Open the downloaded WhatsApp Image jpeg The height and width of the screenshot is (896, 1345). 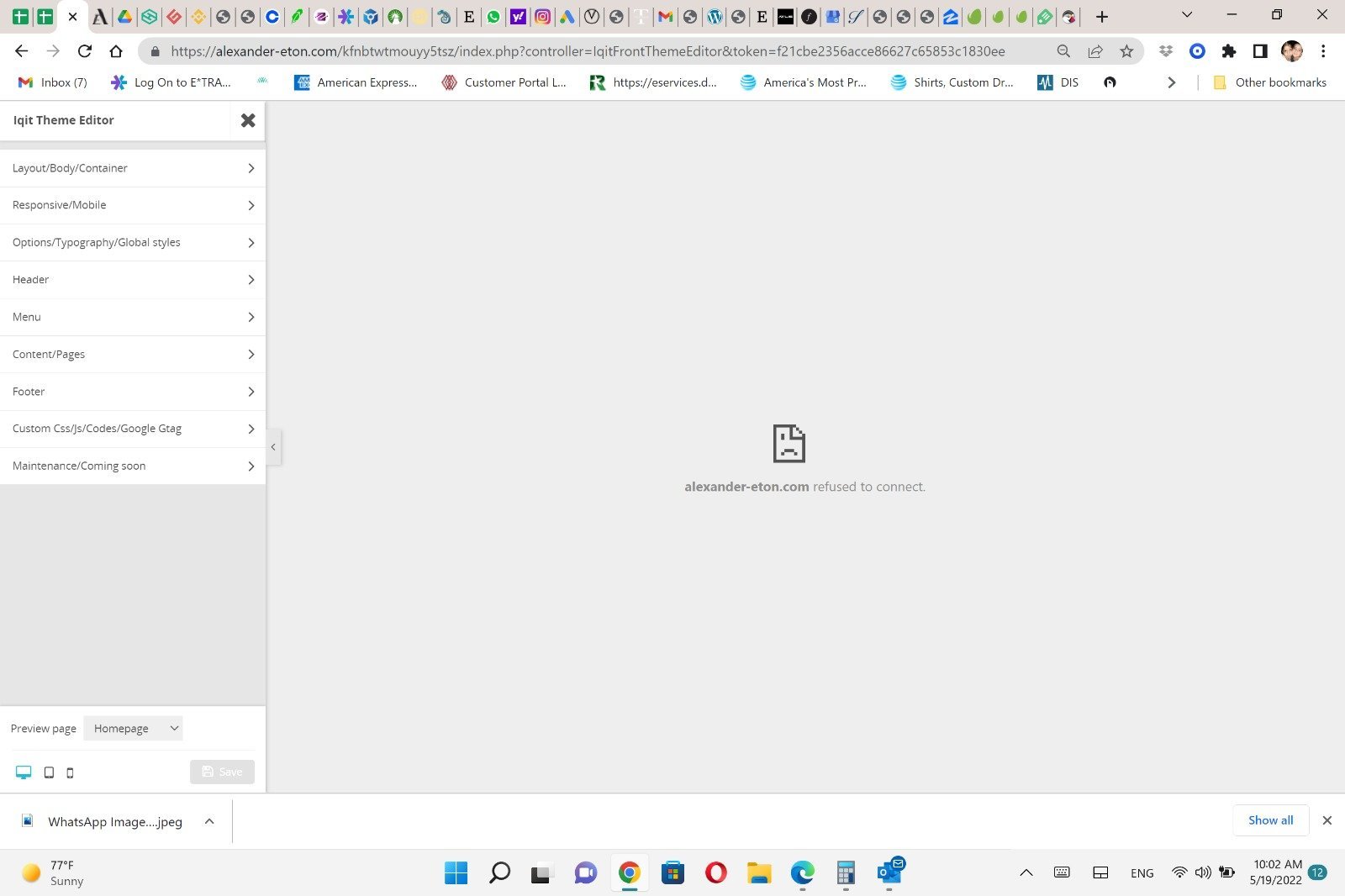click(x=103, y=822)
